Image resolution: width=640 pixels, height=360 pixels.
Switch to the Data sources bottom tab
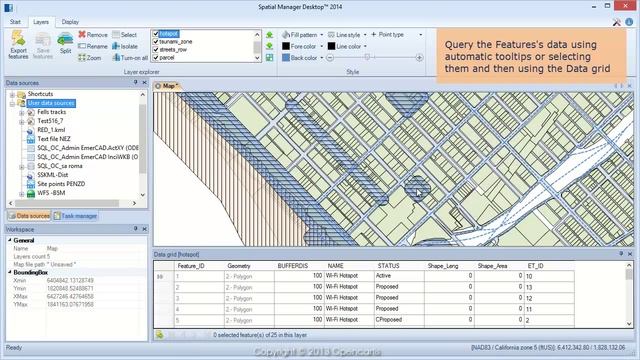point(29,216)
